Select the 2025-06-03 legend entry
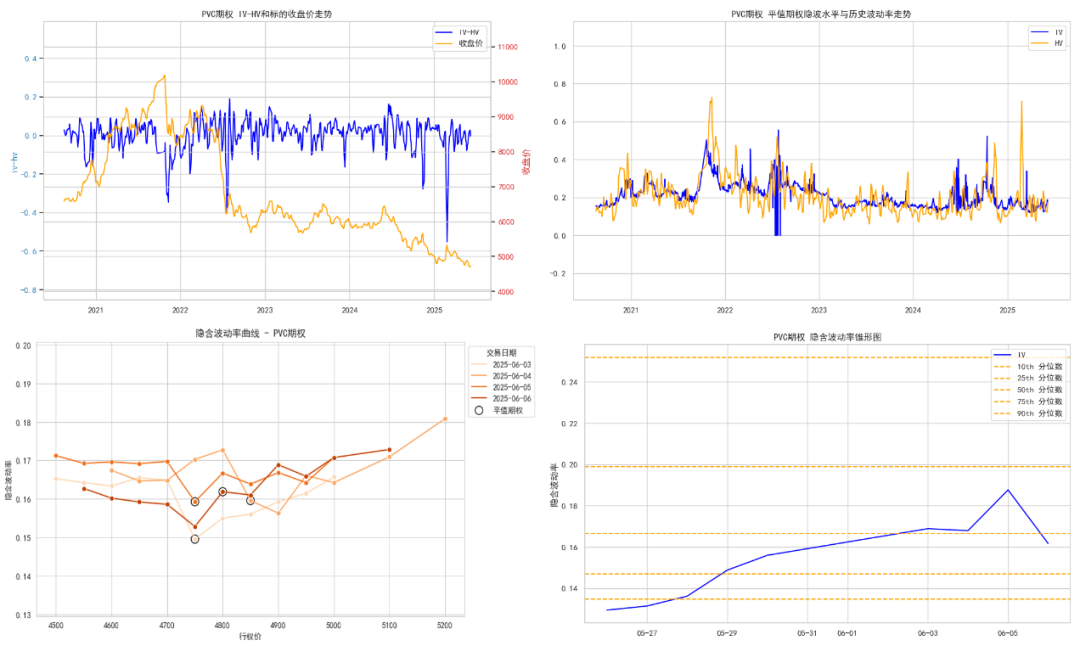Image resolution: width=1080 pixels, height=646 pixels. tap(501, 364)
